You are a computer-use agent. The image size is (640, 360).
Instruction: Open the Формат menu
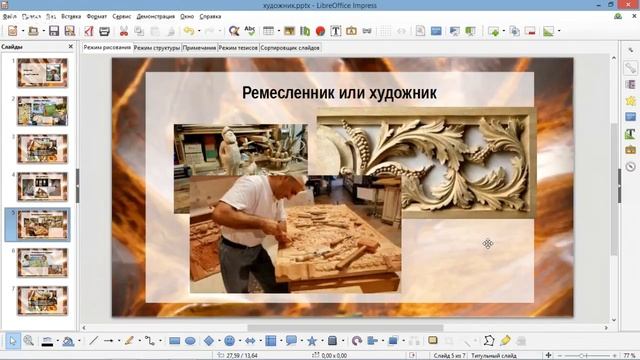(97, 16)
